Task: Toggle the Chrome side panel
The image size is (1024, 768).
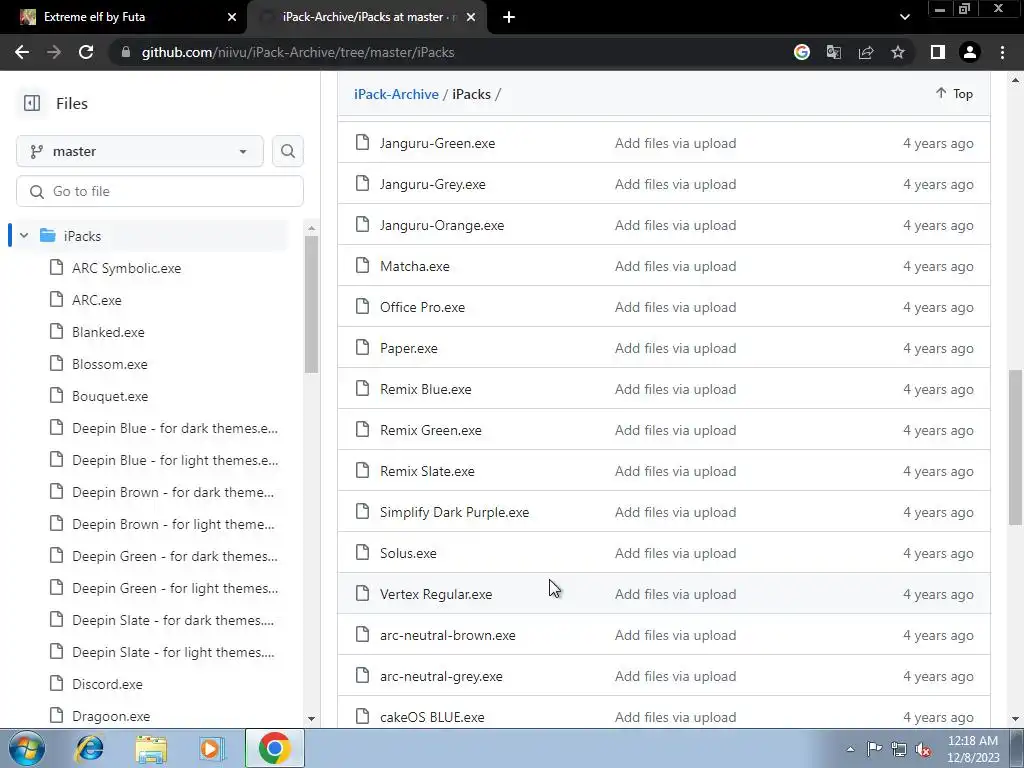Action: [938, 52]
